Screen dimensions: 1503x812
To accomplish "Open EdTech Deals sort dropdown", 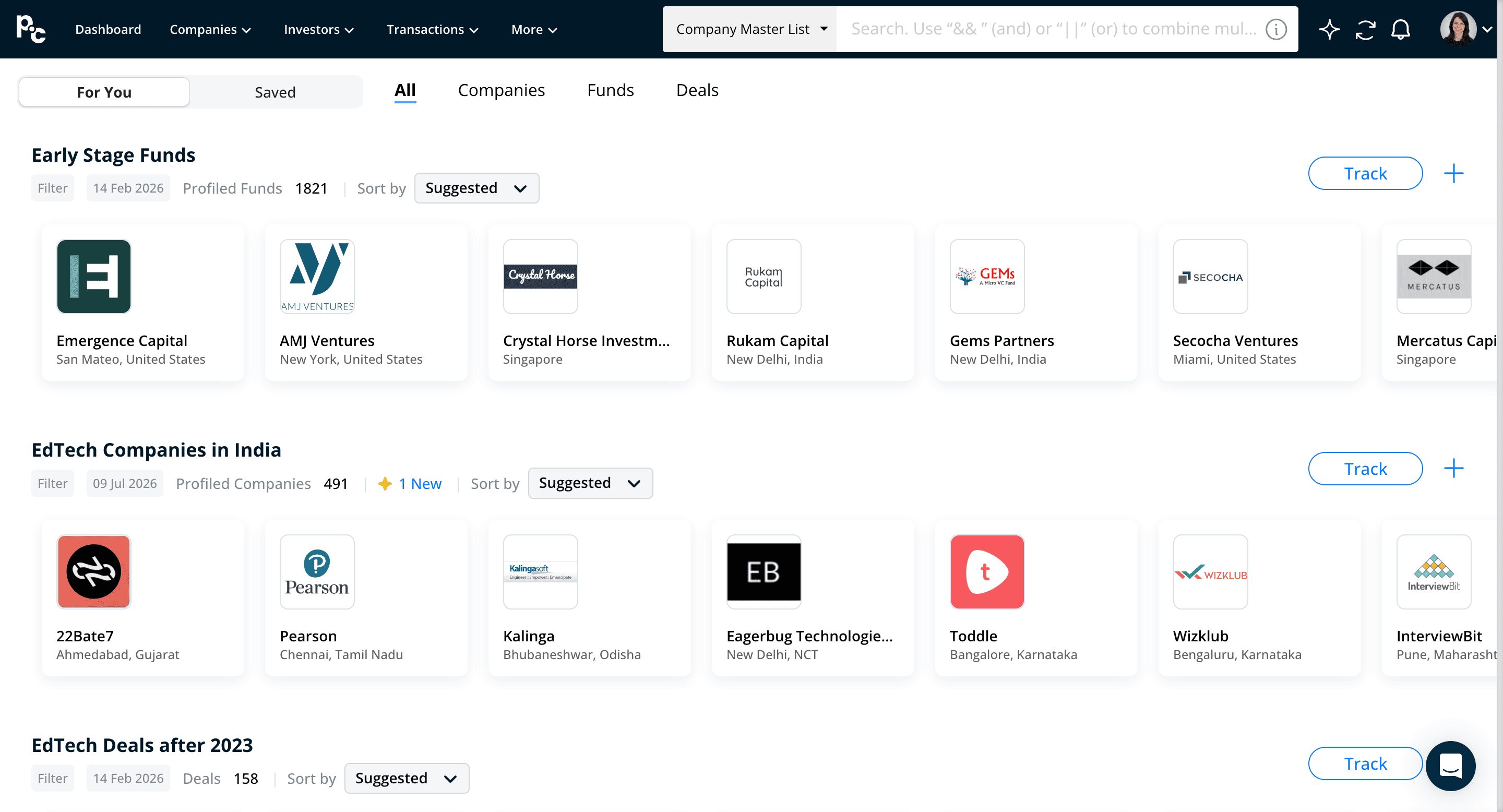I will click(407, 778).
